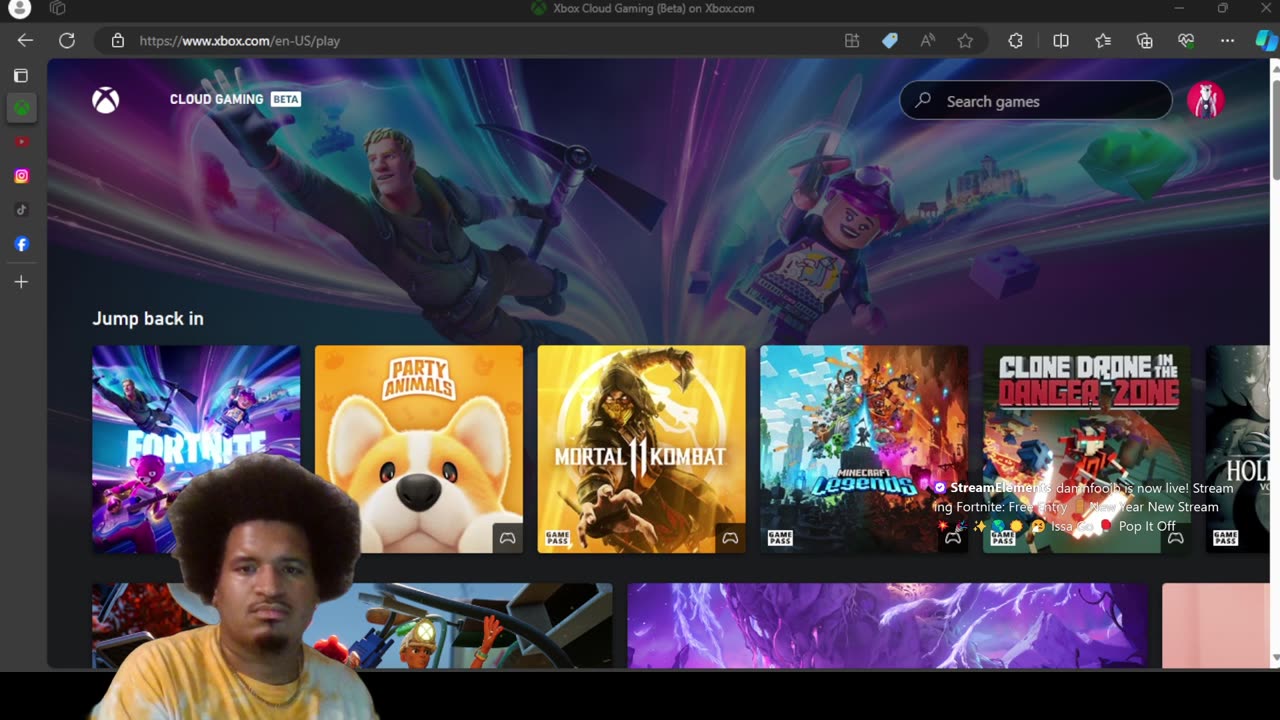Open the Settings and more menu
Image resolution: width=1280 pixels, height=720 pixels.
coord(1228,41)
